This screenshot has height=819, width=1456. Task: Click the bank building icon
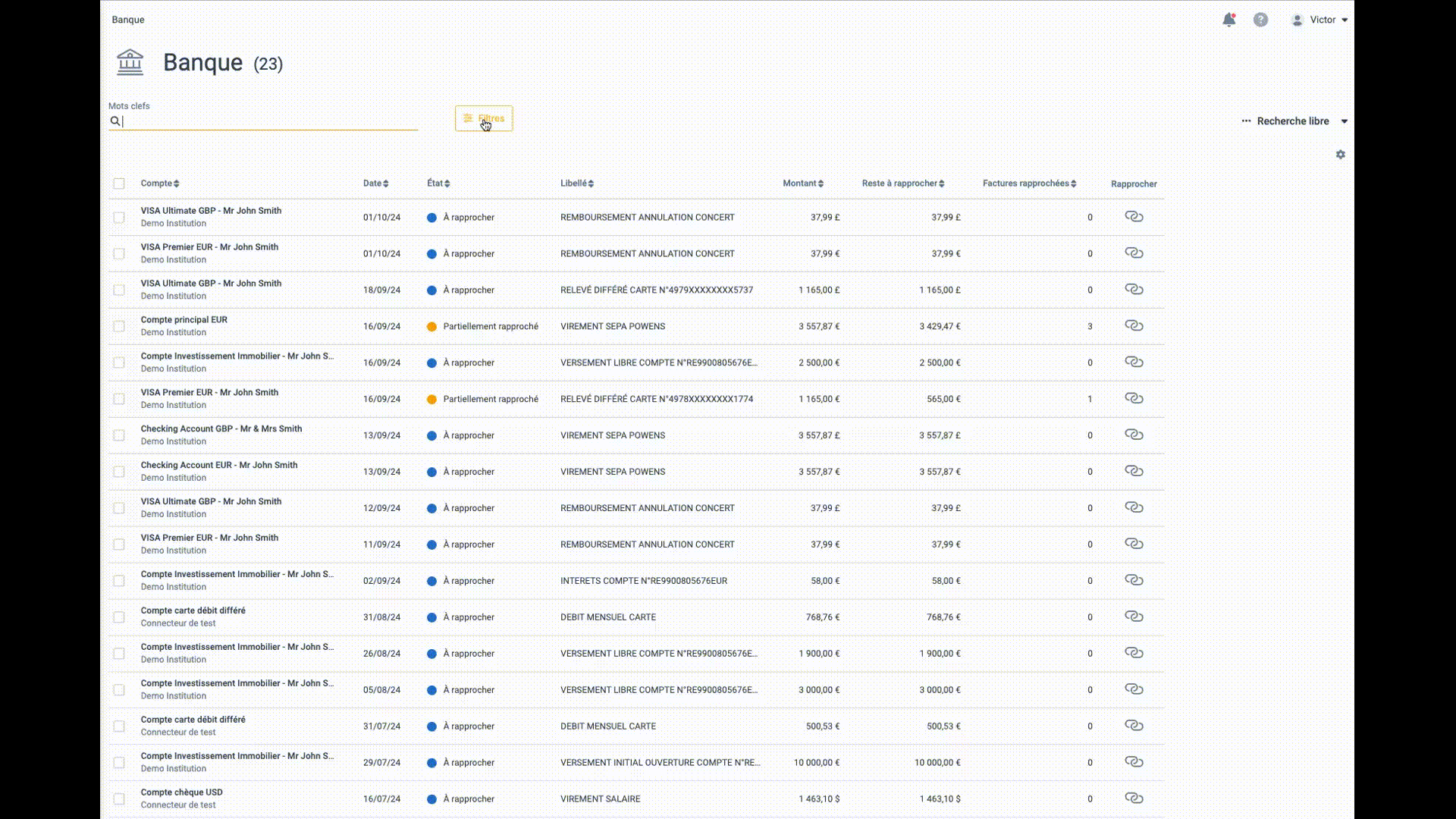click(130, 62)
